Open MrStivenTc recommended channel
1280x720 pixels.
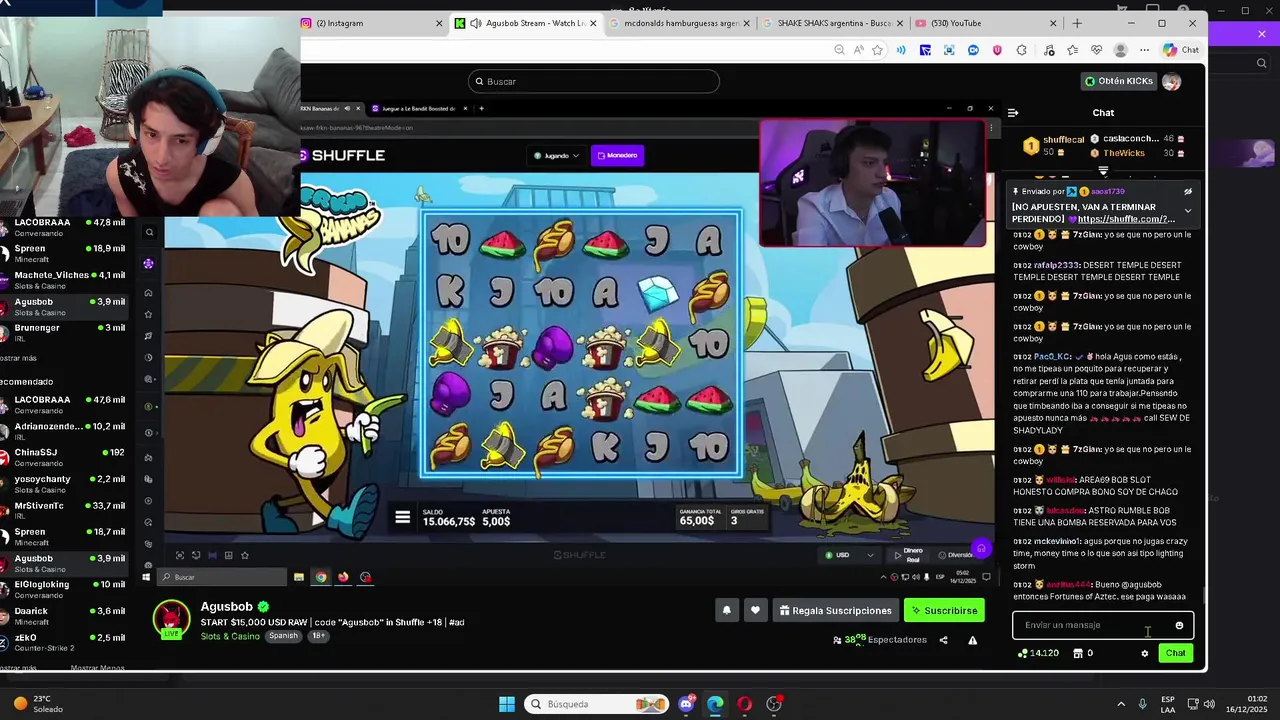tap(66, 510)
